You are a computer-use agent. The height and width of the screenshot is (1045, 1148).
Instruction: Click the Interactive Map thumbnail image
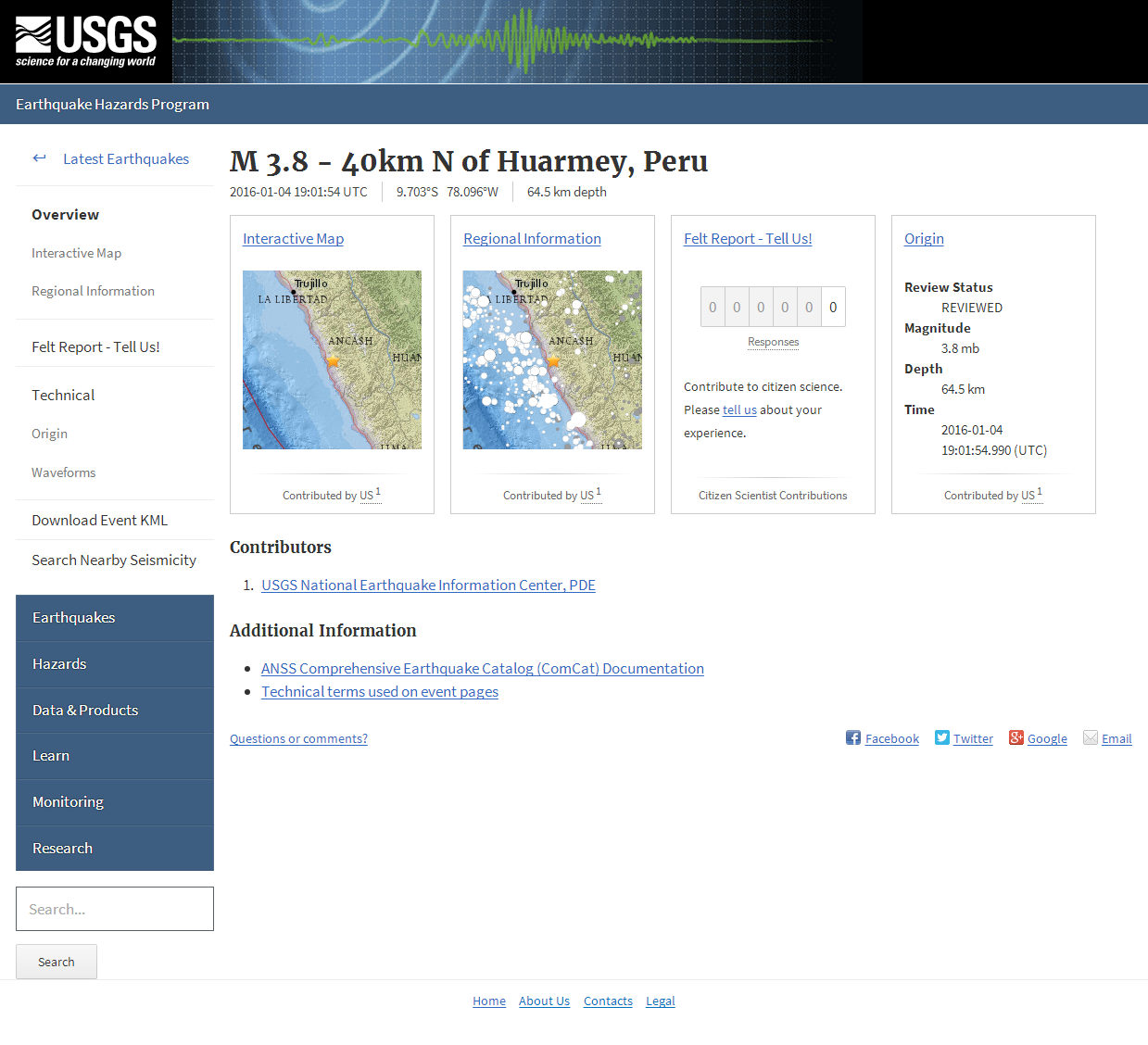click(x=332, y=359)
